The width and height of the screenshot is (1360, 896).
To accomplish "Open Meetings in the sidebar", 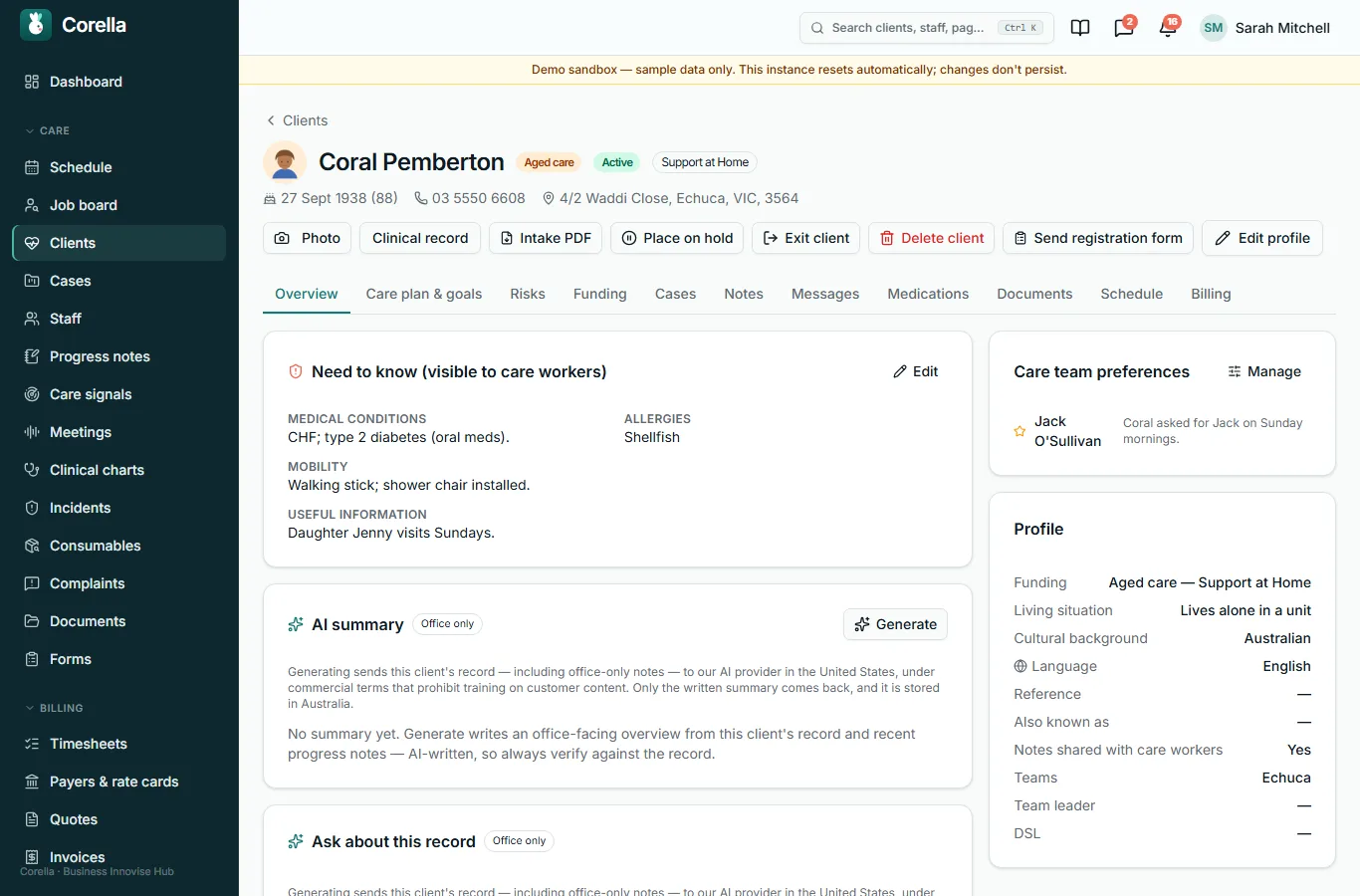I will point(119,432).
